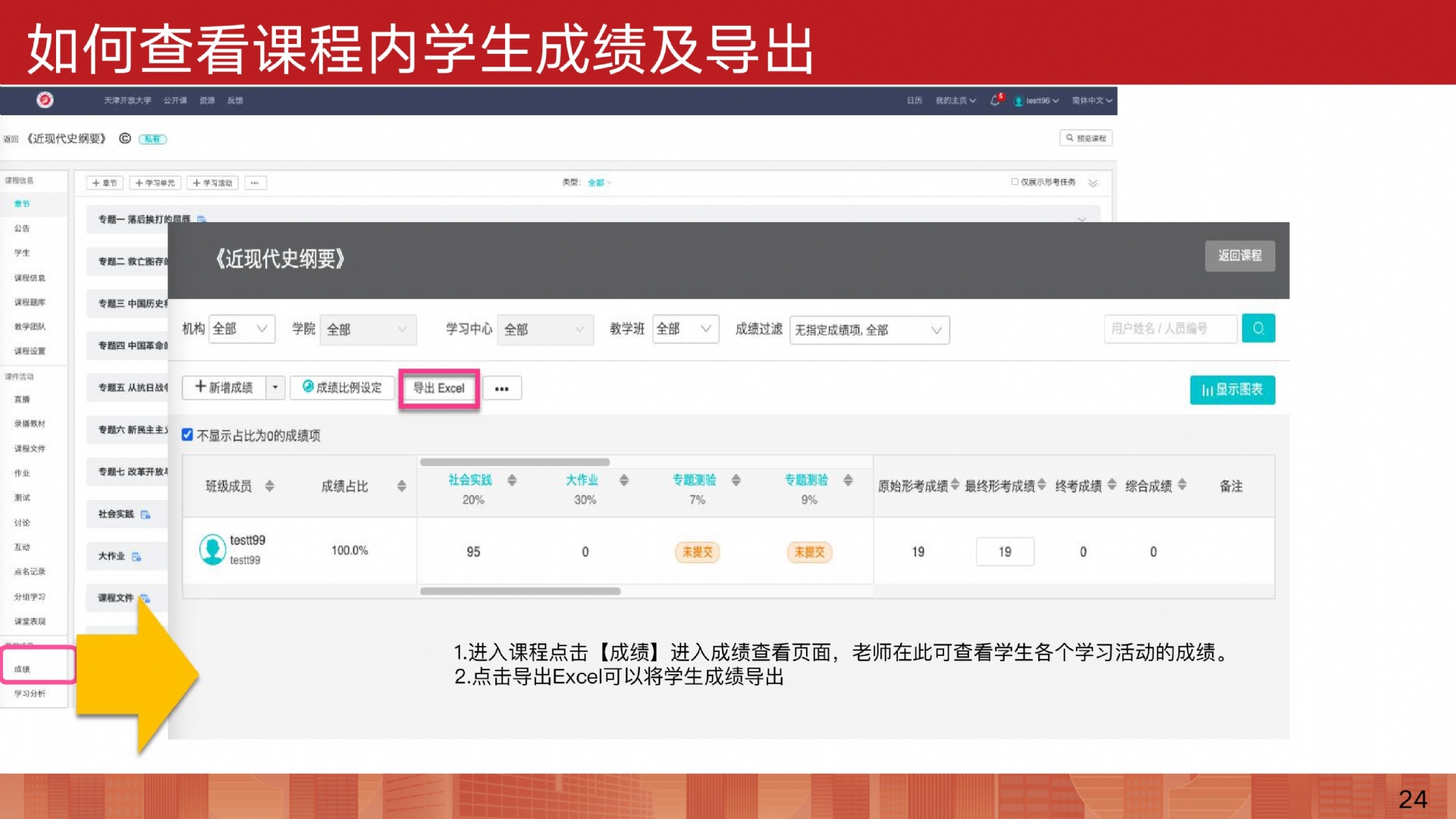1456x819 pixels.
Task: Click the 导出 Excel button
Action: click(438, 388)
